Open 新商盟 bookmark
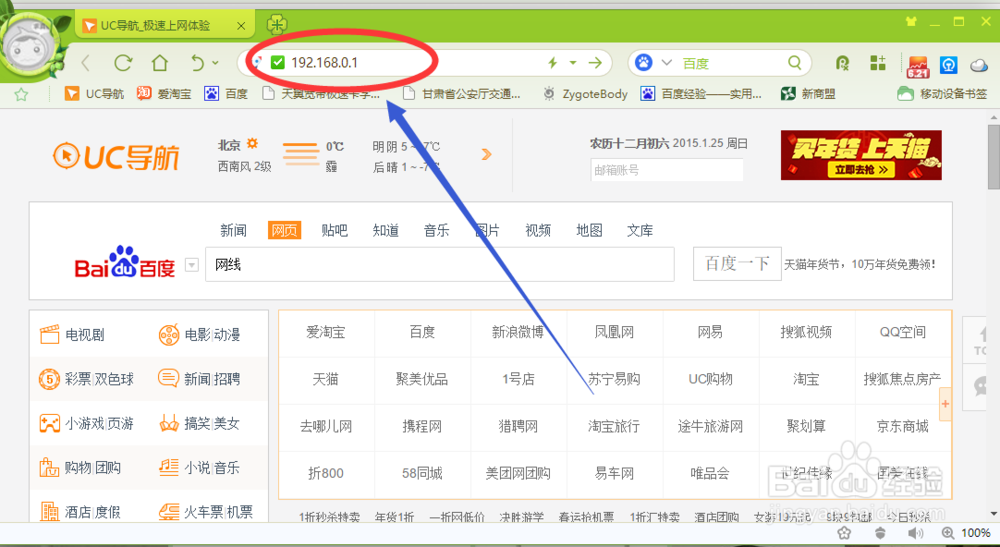Image resolution: width=1000 pixels, height=547 pixels. point(808,94)
